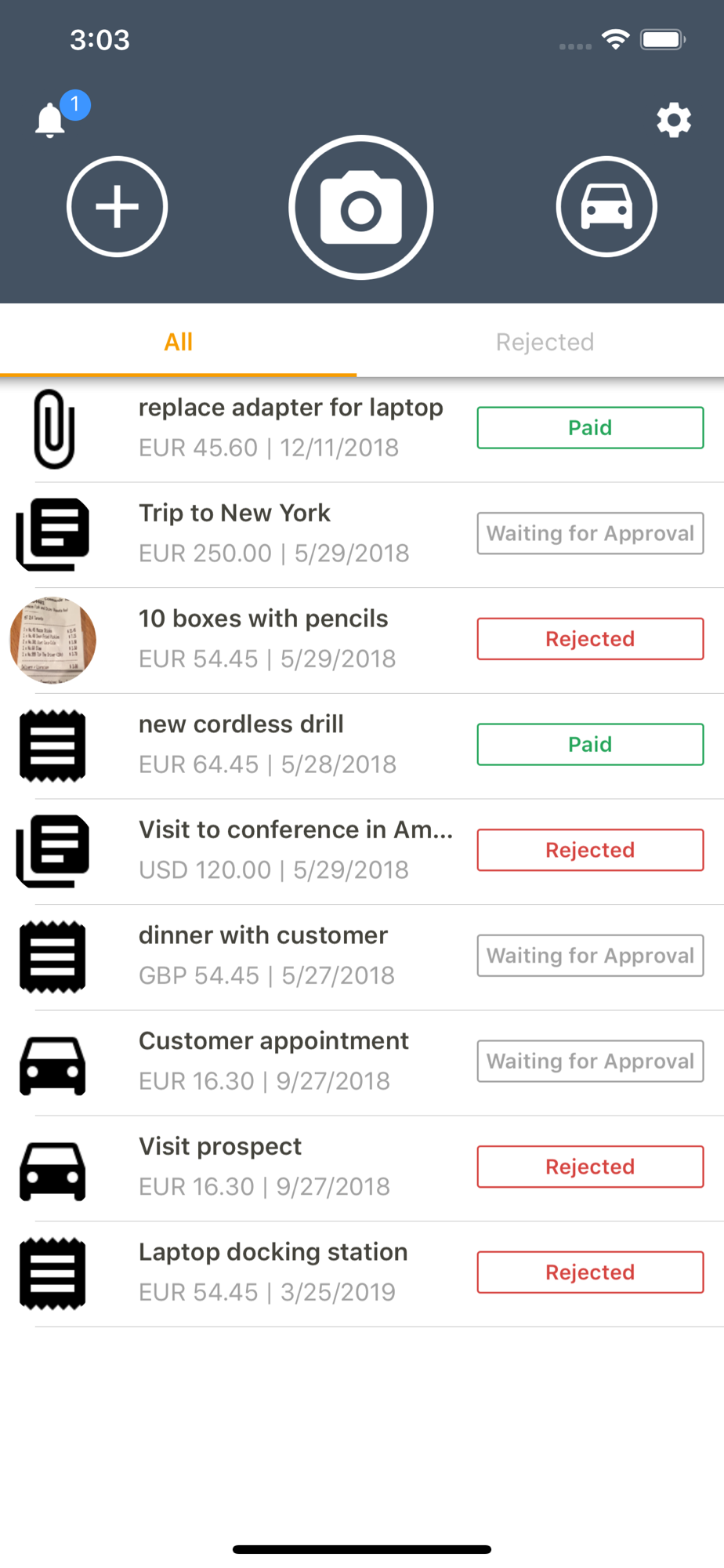Tap receipt icon beside new cordless drill
The height and width of the screenshot is (1568, 724).
pos(52,745)
